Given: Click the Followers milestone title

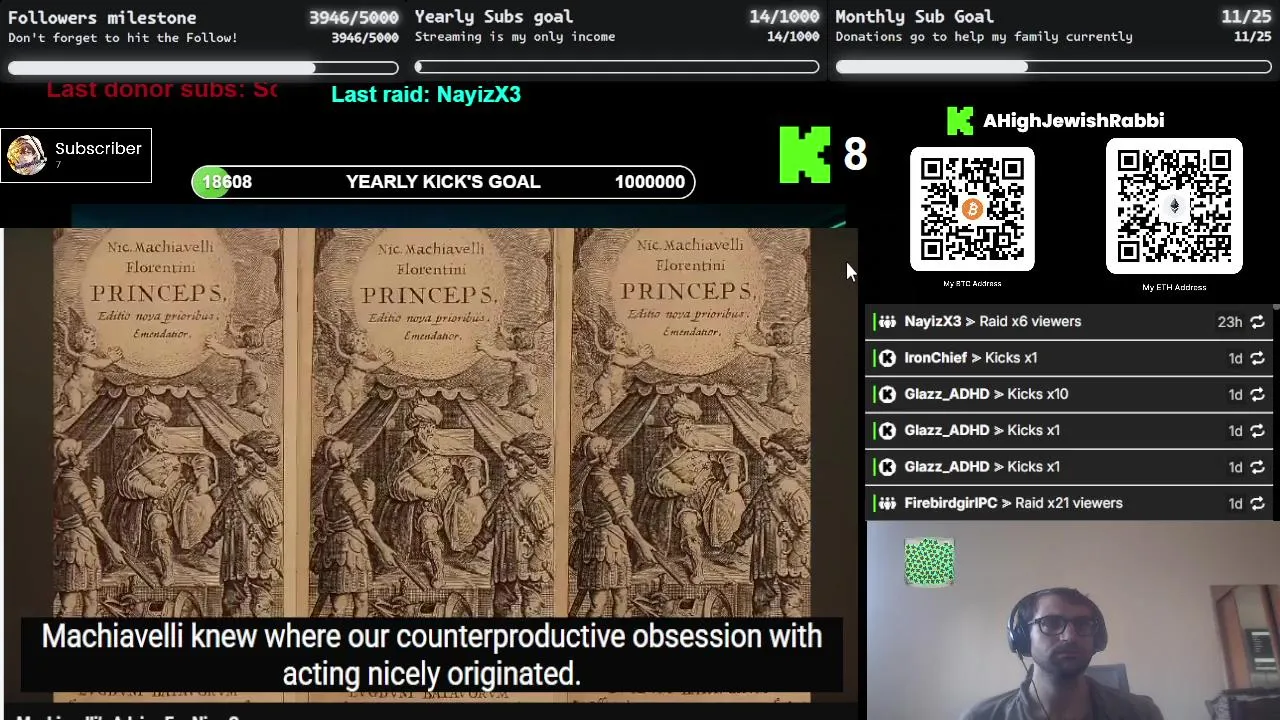Looking at the screenshot, I should (102, 17).
